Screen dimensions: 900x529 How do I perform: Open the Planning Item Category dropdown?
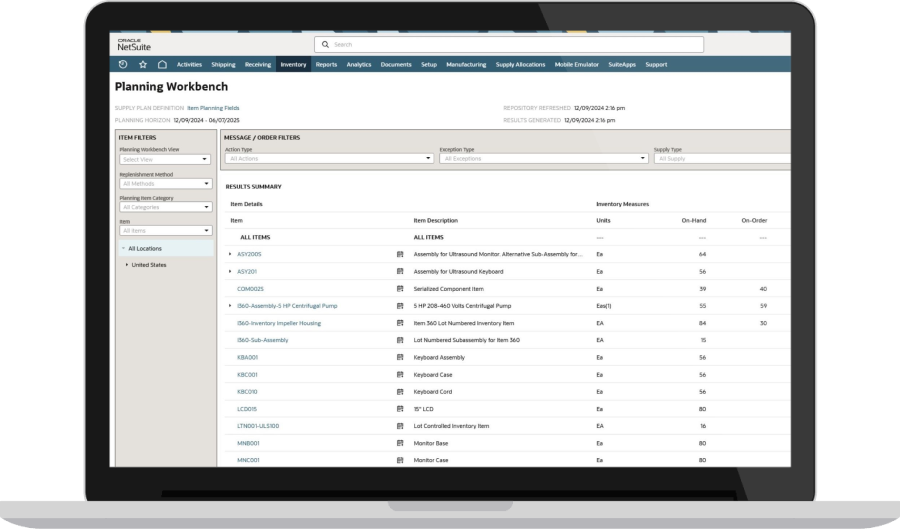pyautogui.click(x=165, y=207)
